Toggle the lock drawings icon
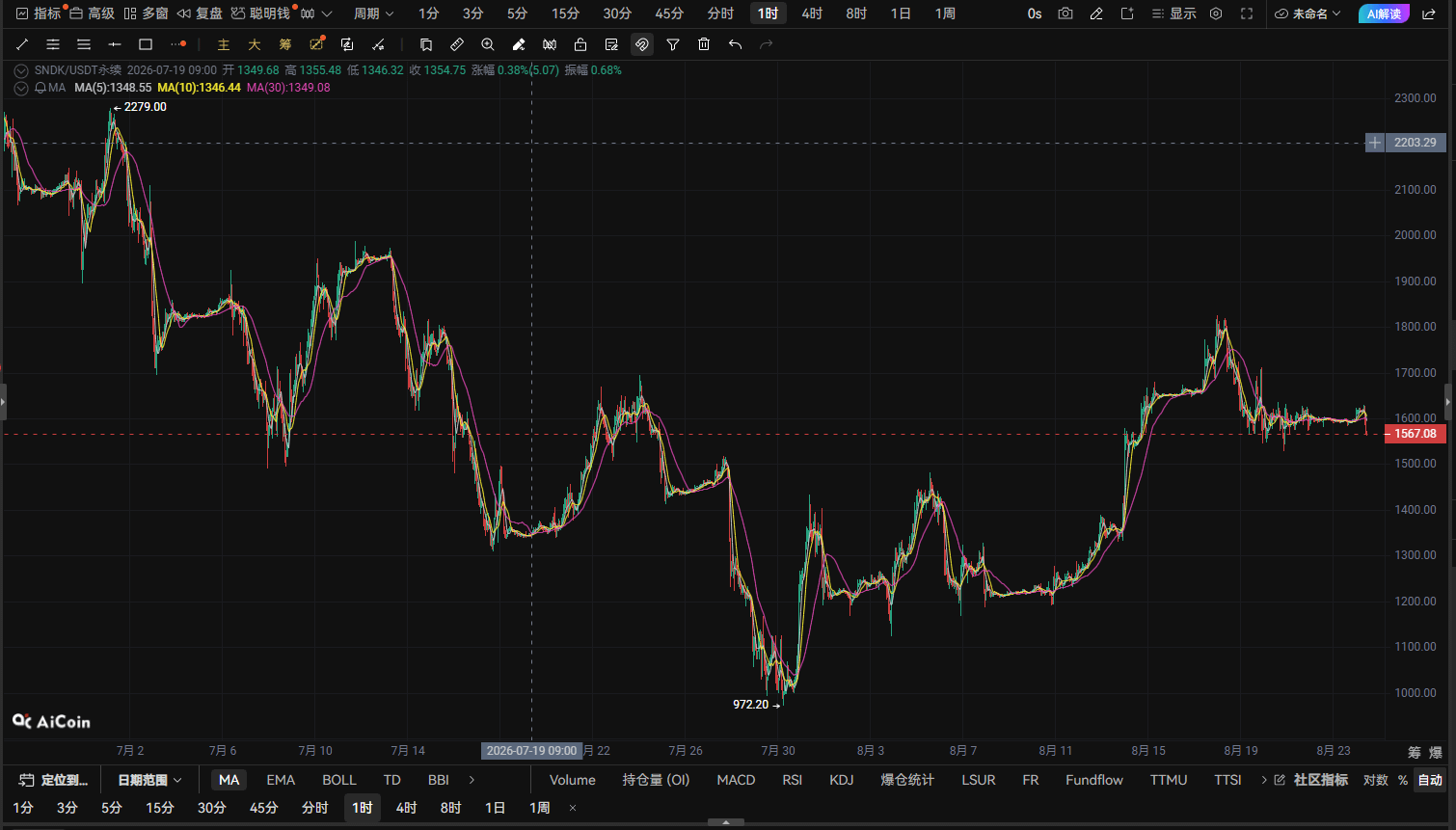This screenshot has height=830, width=1456. 580,44
